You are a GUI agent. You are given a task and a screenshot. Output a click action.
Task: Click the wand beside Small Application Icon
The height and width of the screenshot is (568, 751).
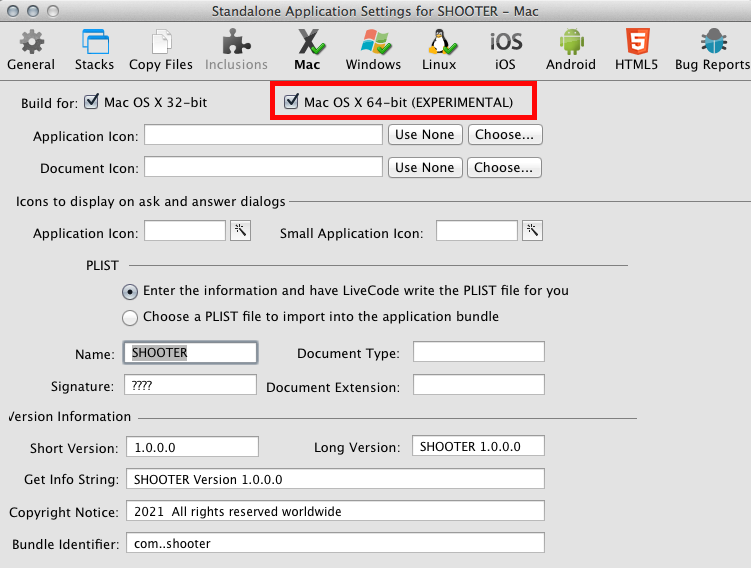pyautogui.click(x=532, y=231)
